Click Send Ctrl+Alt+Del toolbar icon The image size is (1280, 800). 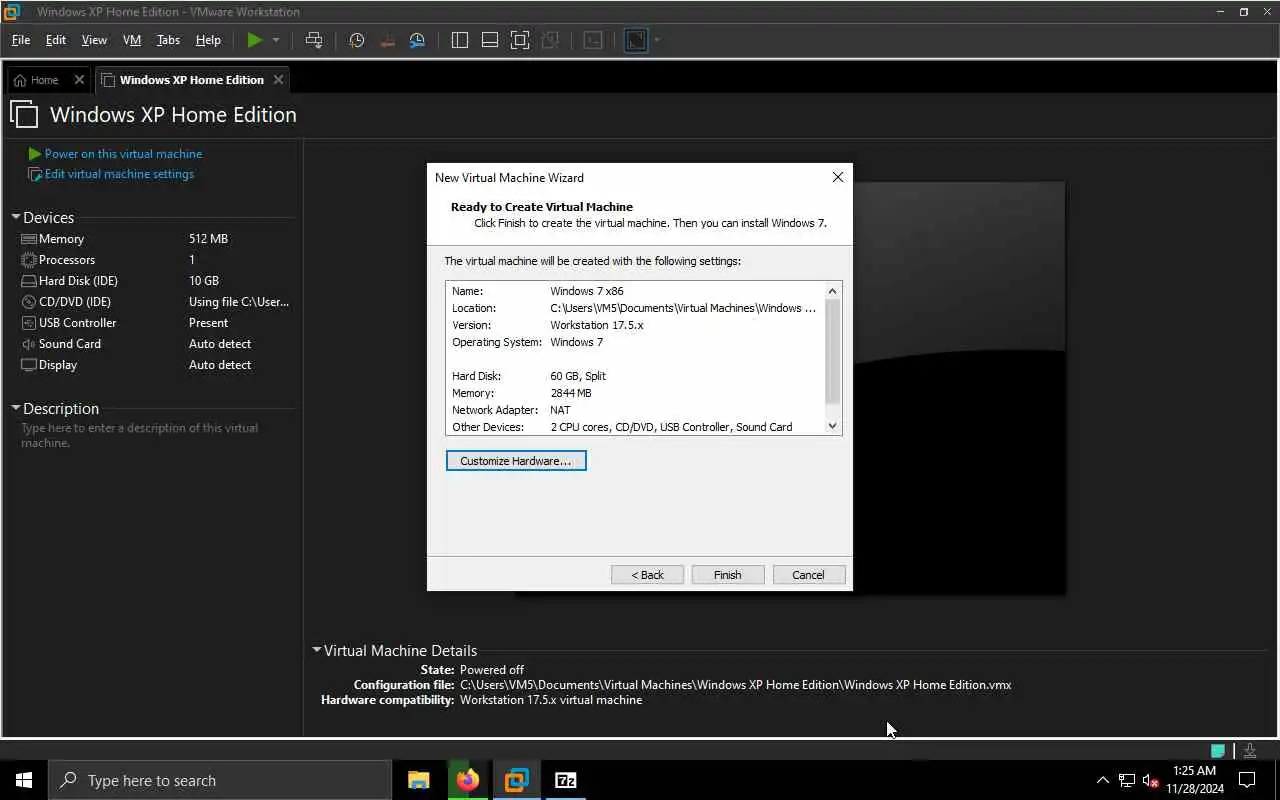(314, 40)
